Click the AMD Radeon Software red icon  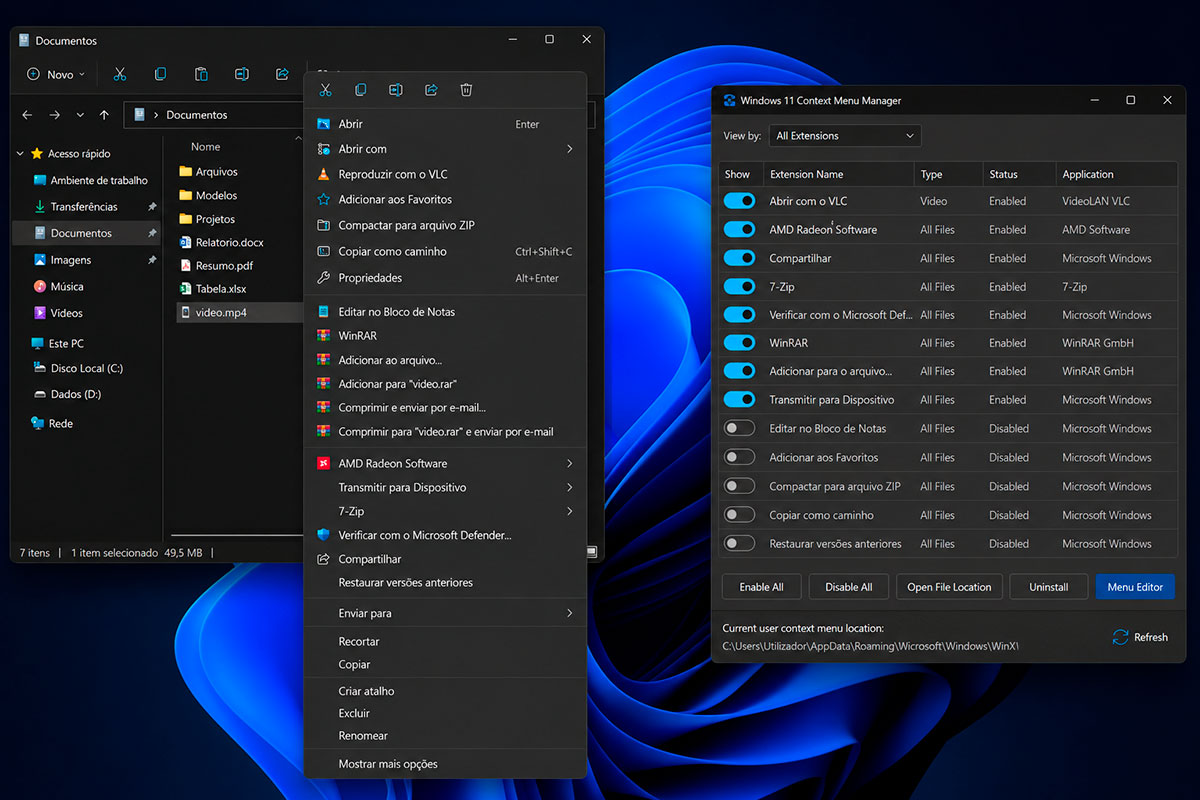click(x=323, y=463)
